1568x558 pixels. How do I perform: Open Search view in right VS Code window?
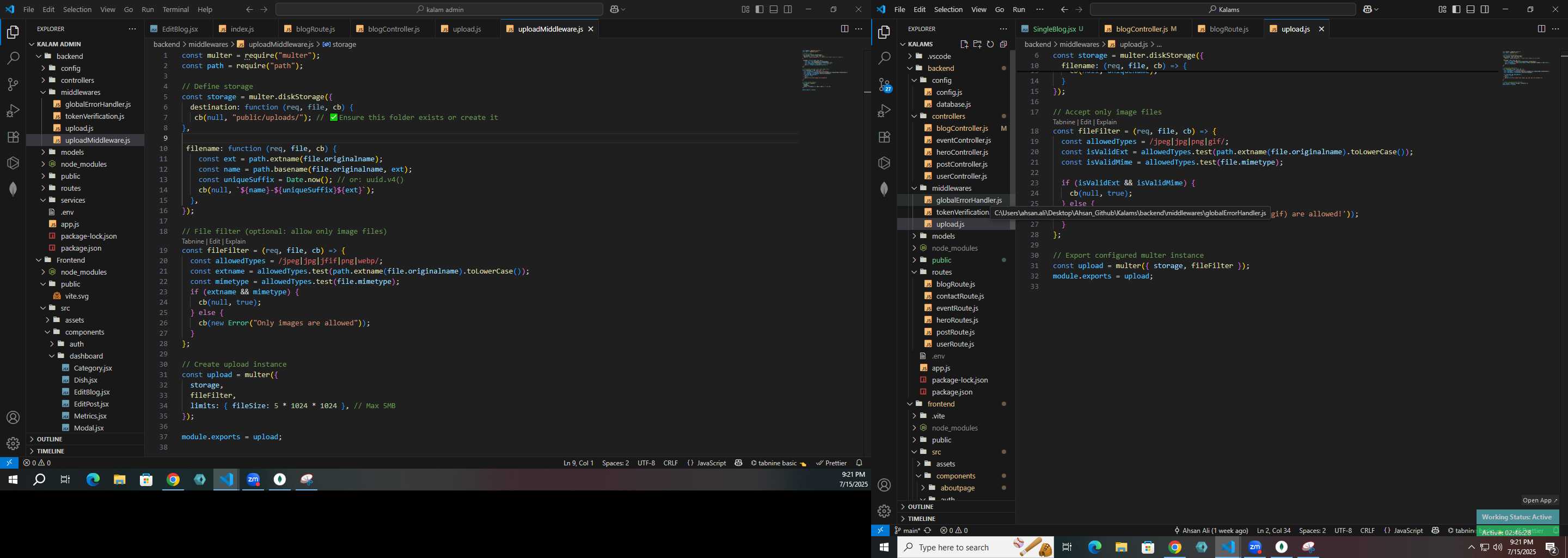[x=884, y=58]
